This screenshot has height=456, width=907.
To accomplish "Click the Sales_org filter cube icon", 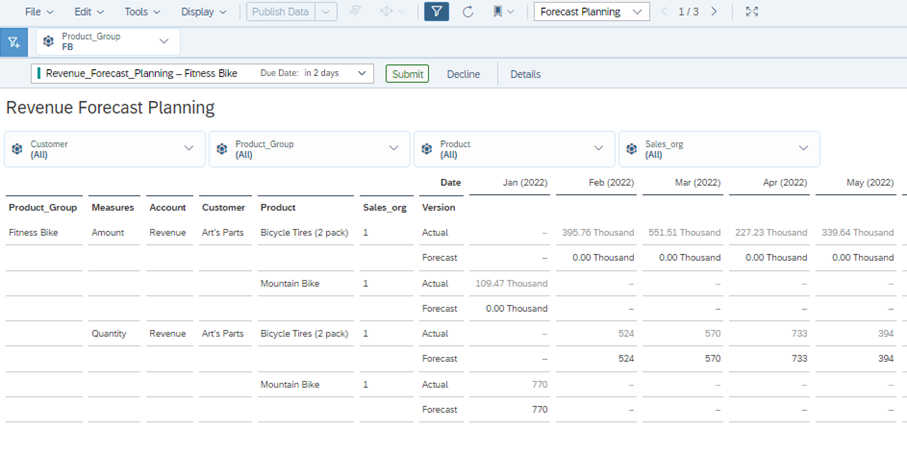I will 631,149.
